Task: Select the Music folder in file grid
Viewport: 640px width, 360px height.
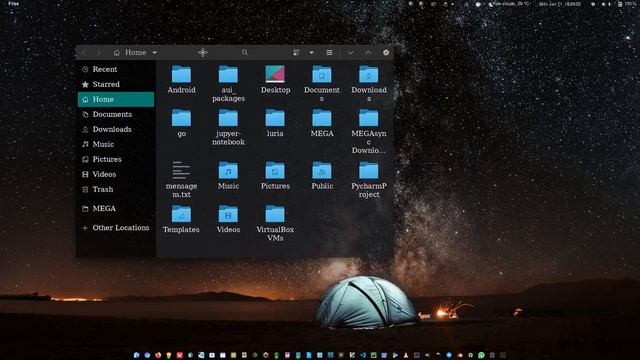Action: (x=228, y=171)
